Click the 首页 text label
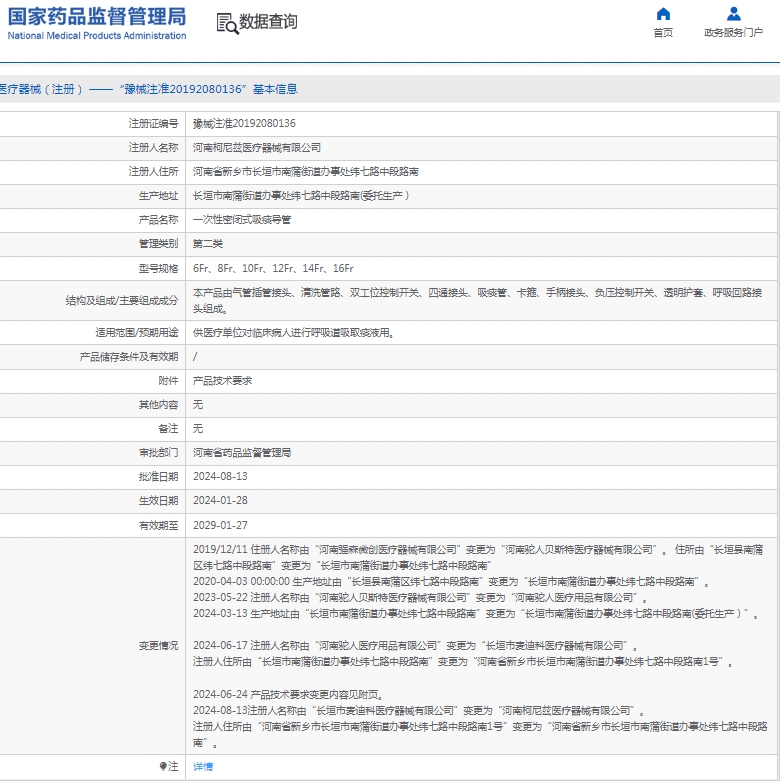780x784 pixels. [663, 32]
